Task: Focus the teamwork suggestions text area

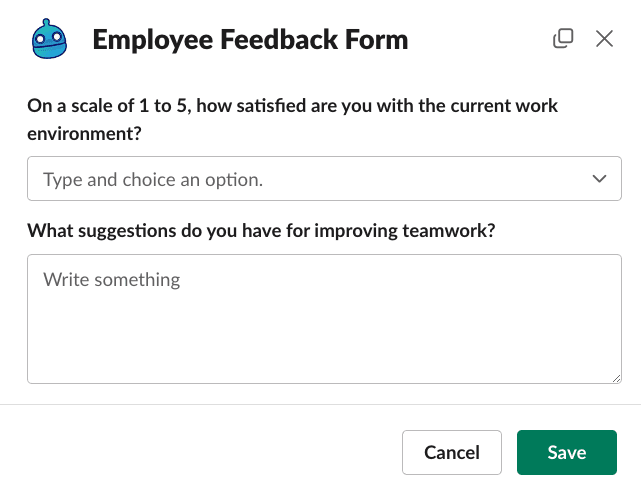Action: coord(324,318)
